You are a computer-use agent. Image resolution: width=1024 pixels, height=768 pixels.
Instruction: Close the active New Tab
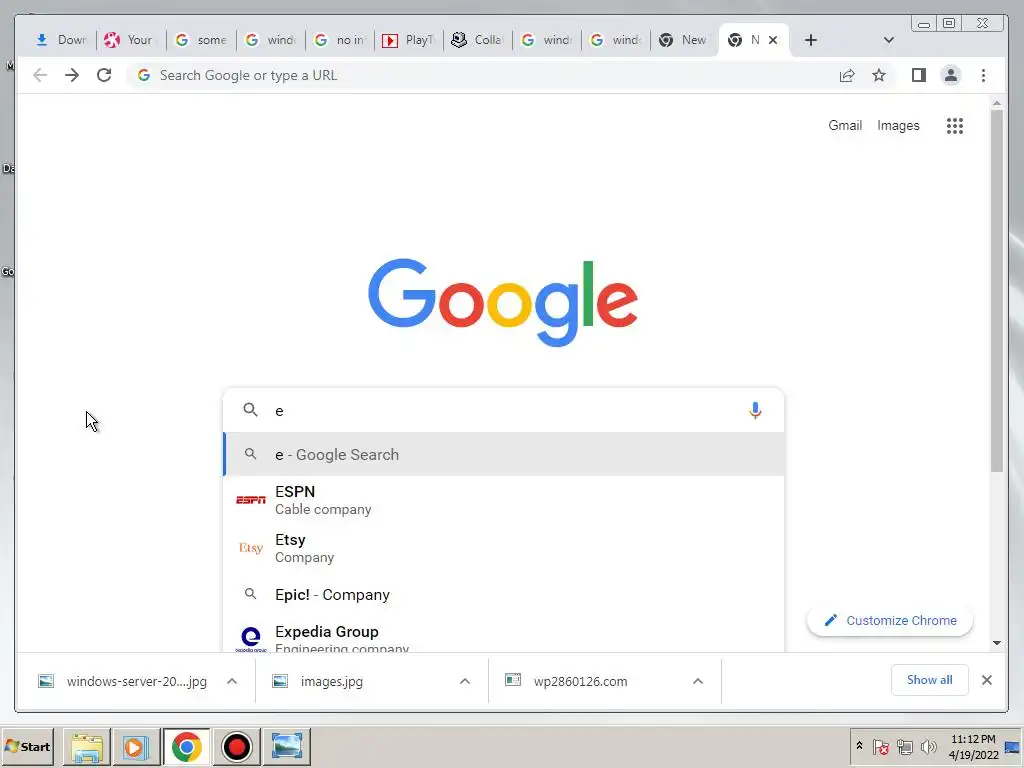773,40
